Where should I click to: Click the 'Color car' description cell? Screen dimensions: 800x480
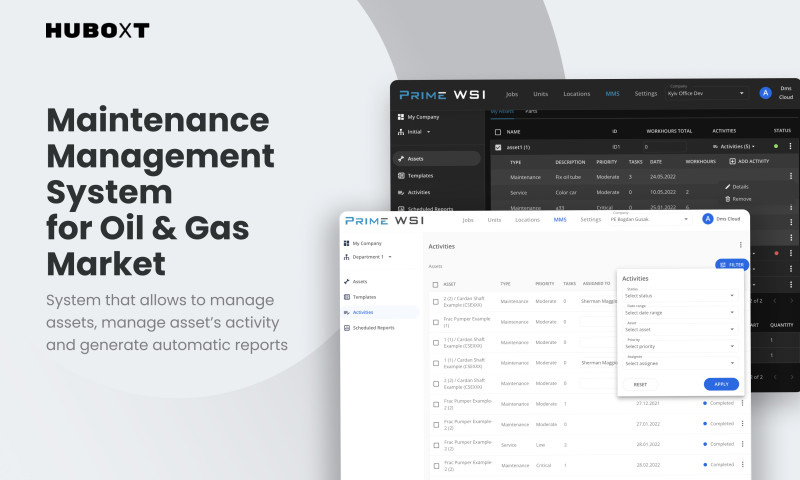click(566, 192)
